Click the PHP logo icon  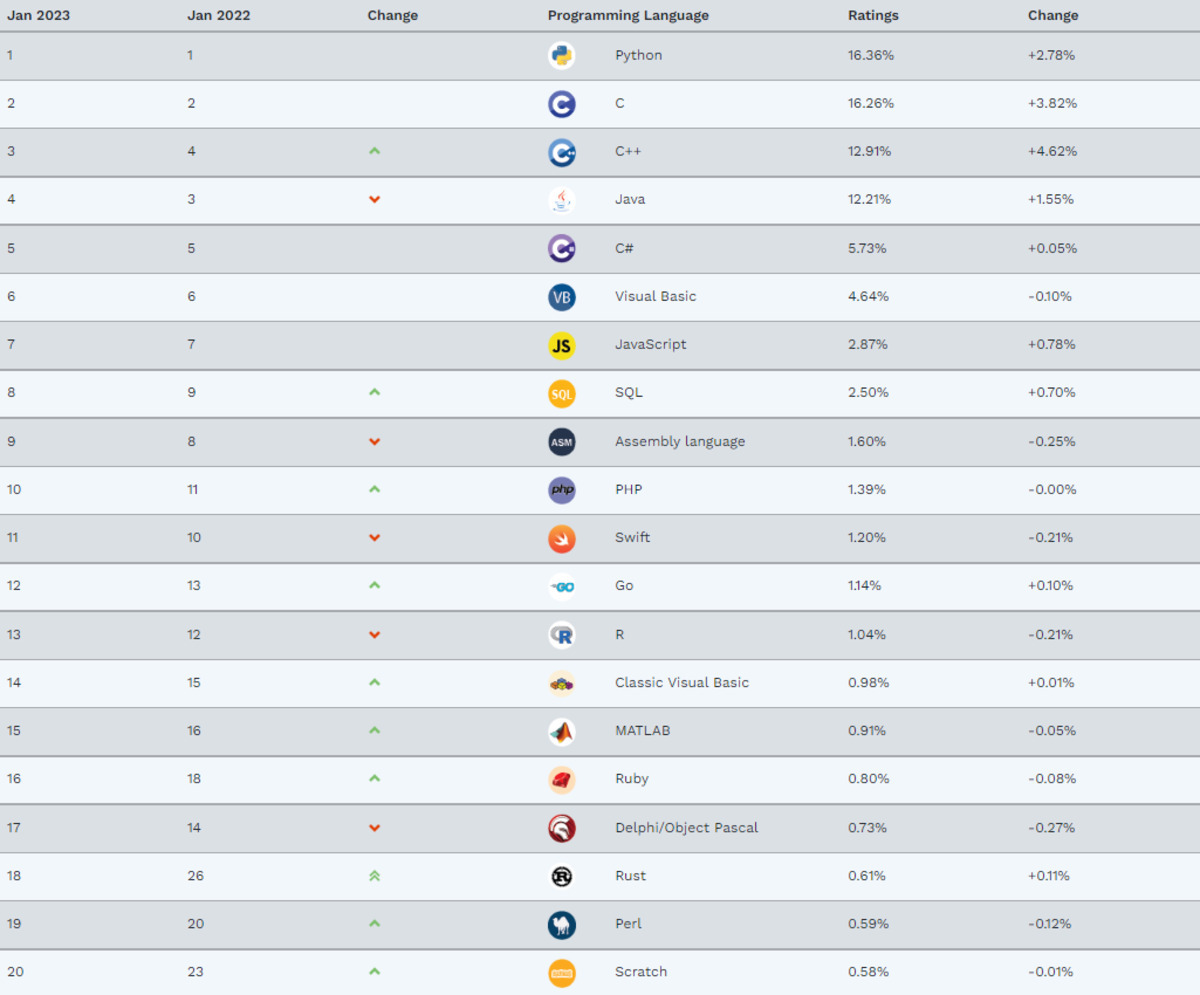[562, 490]
